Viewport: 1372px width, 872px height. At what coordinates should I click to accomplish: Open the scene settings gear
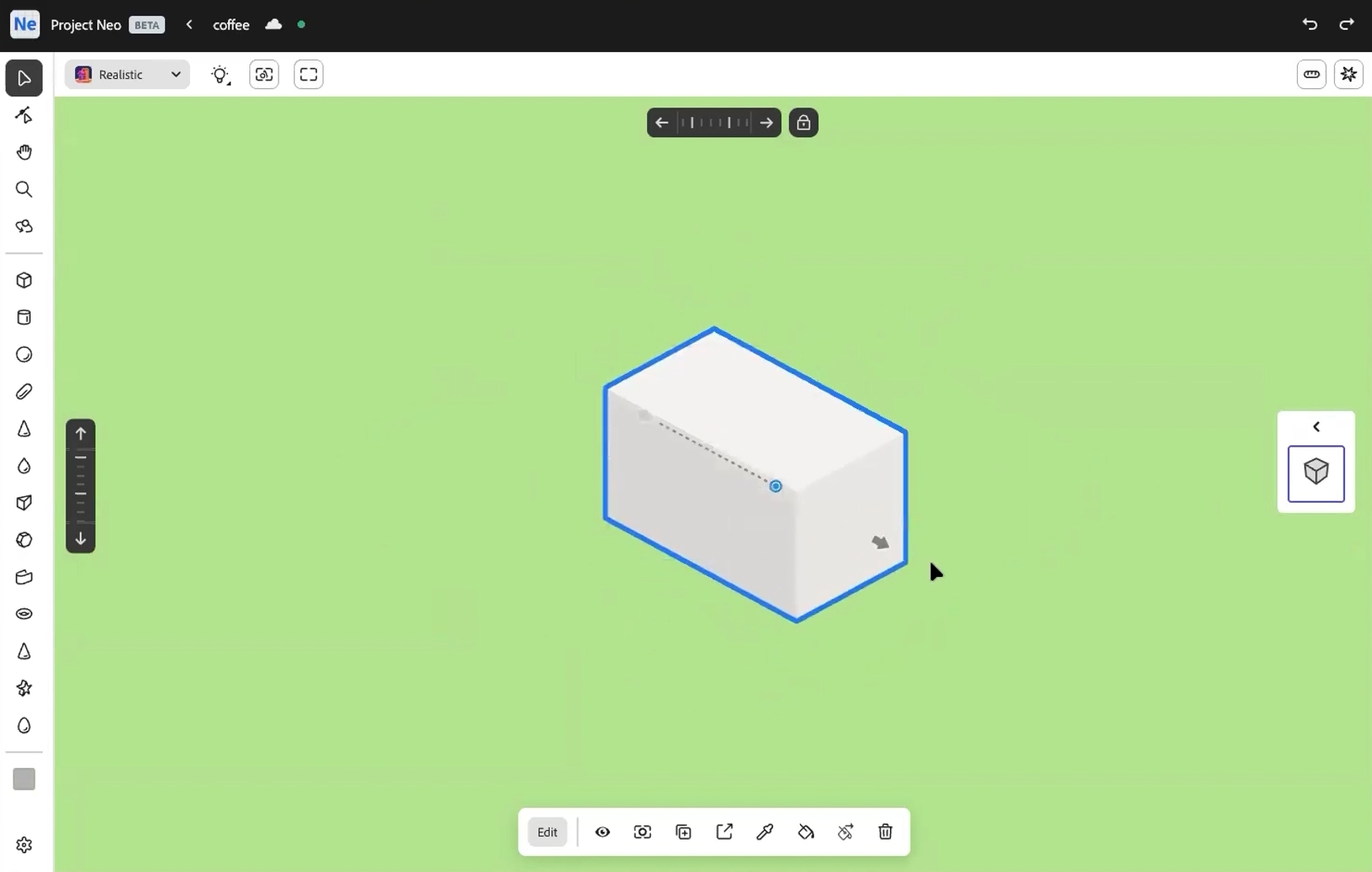coord(24,844)
